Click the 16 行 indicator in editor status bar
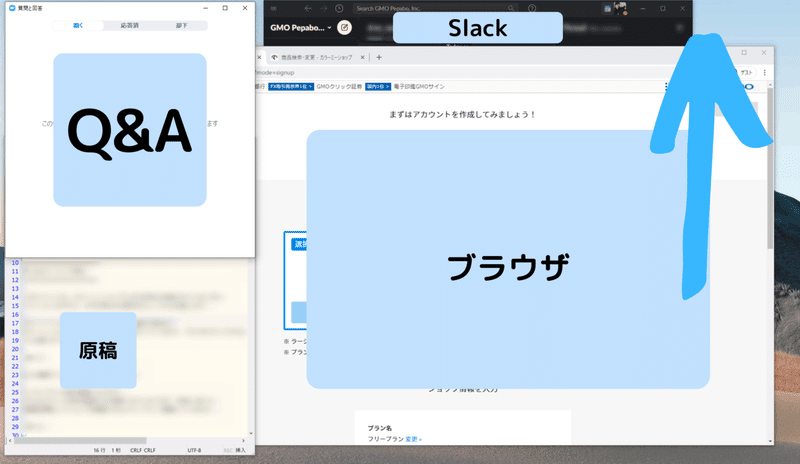The height and width of the screenshot is (464, 800). [99, 450]
